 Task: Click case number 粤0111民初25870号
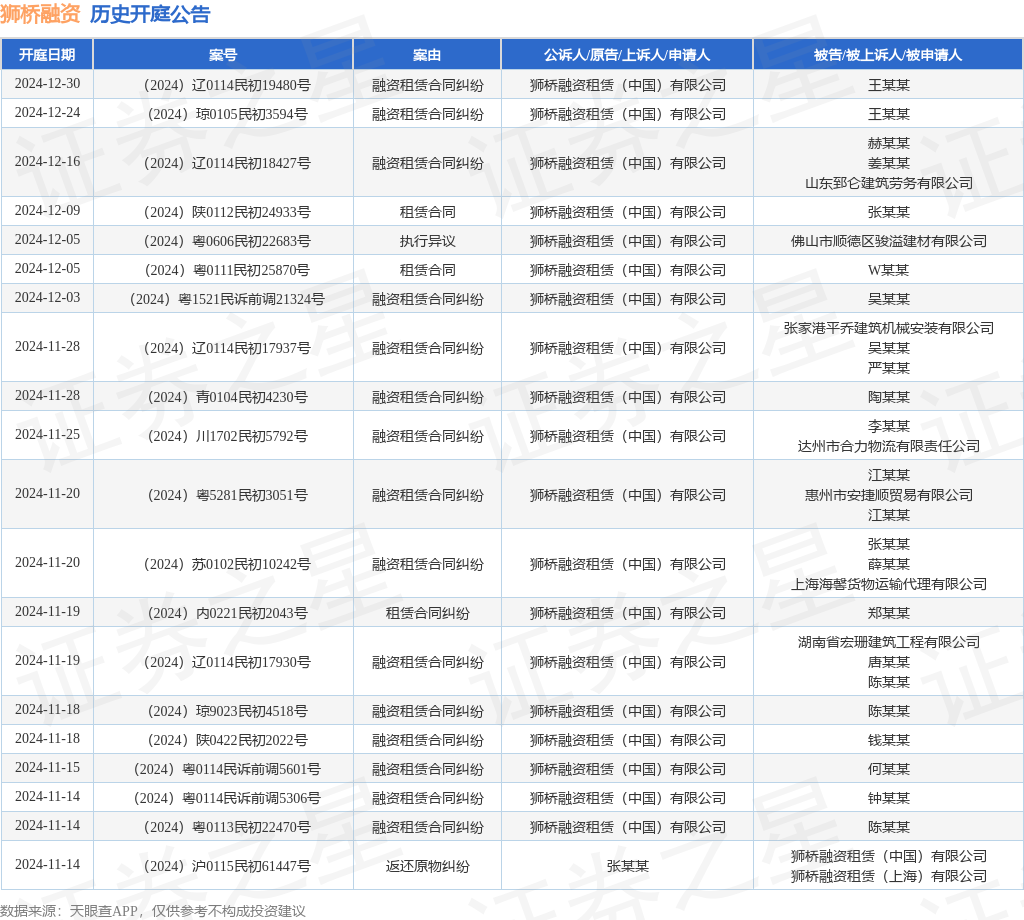click(x=227, y=270)
